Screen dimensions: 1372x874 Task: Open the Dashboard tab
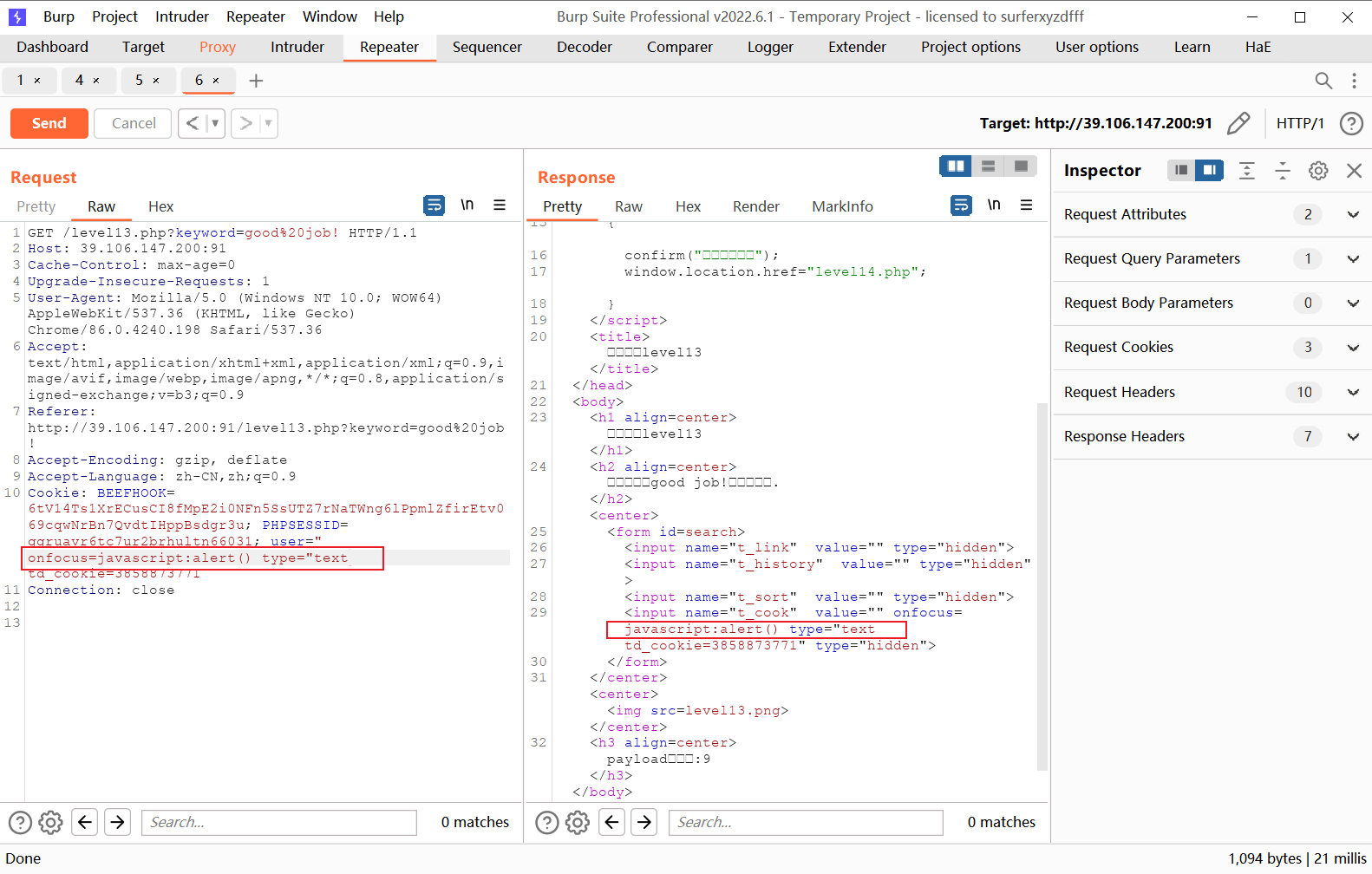pos(52,47)
